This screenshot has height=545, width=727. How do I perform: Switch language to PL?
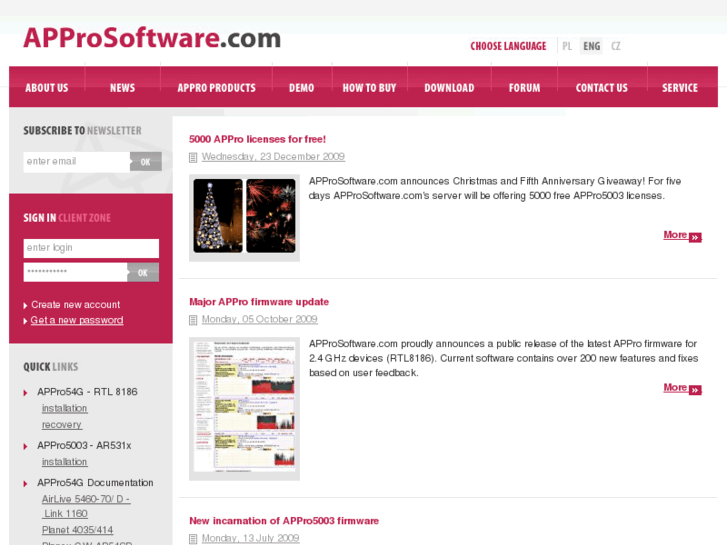tap(567, 46)
